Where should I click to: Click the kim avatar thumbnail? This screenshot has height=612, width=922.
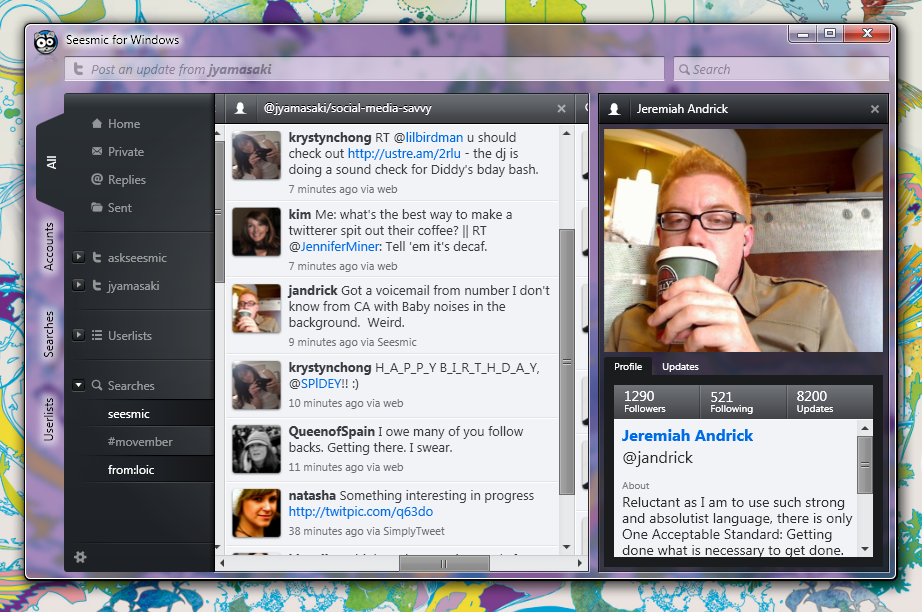click(256, 232)
